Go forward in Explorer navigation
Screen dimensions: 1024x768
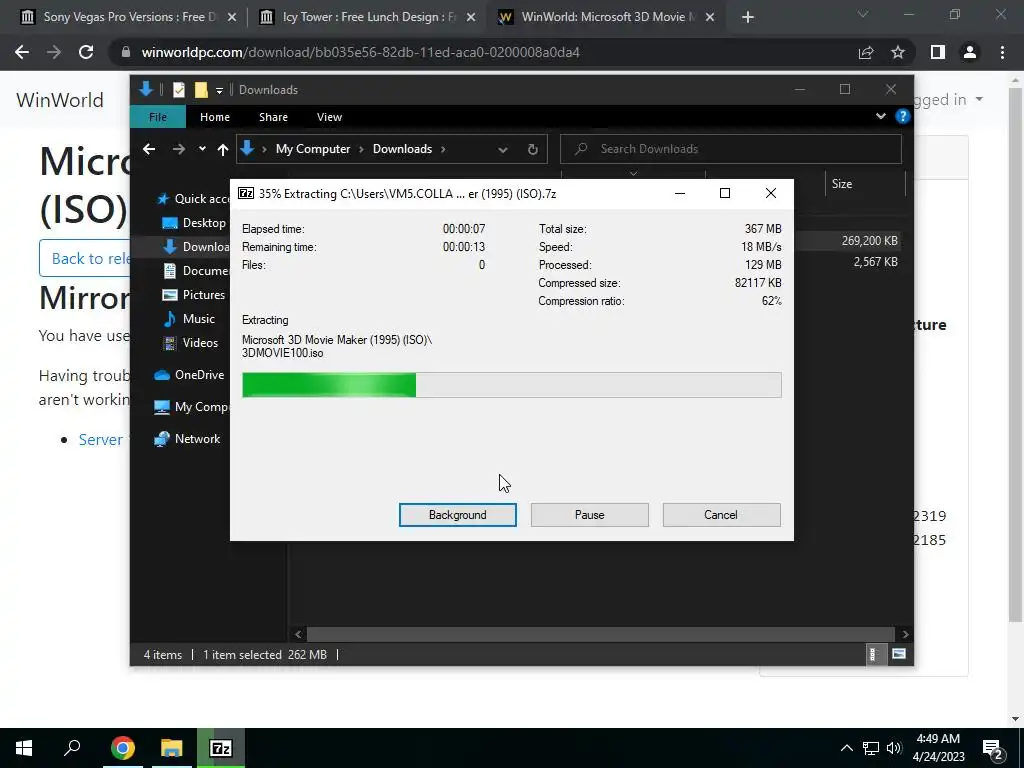click(178, 149)
